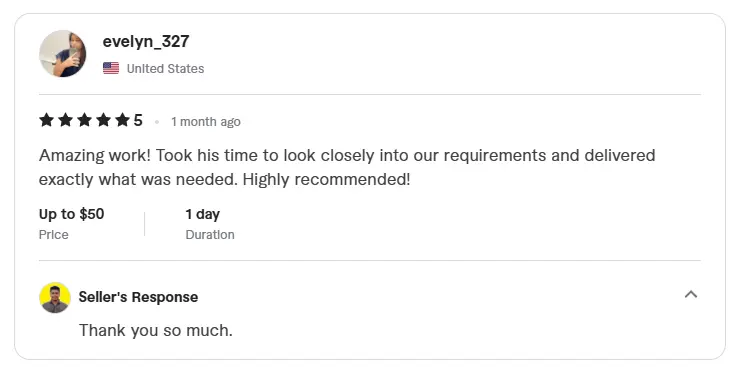Click the Seller's Response heading
This screenshot has width=742, height=367.
138,297
